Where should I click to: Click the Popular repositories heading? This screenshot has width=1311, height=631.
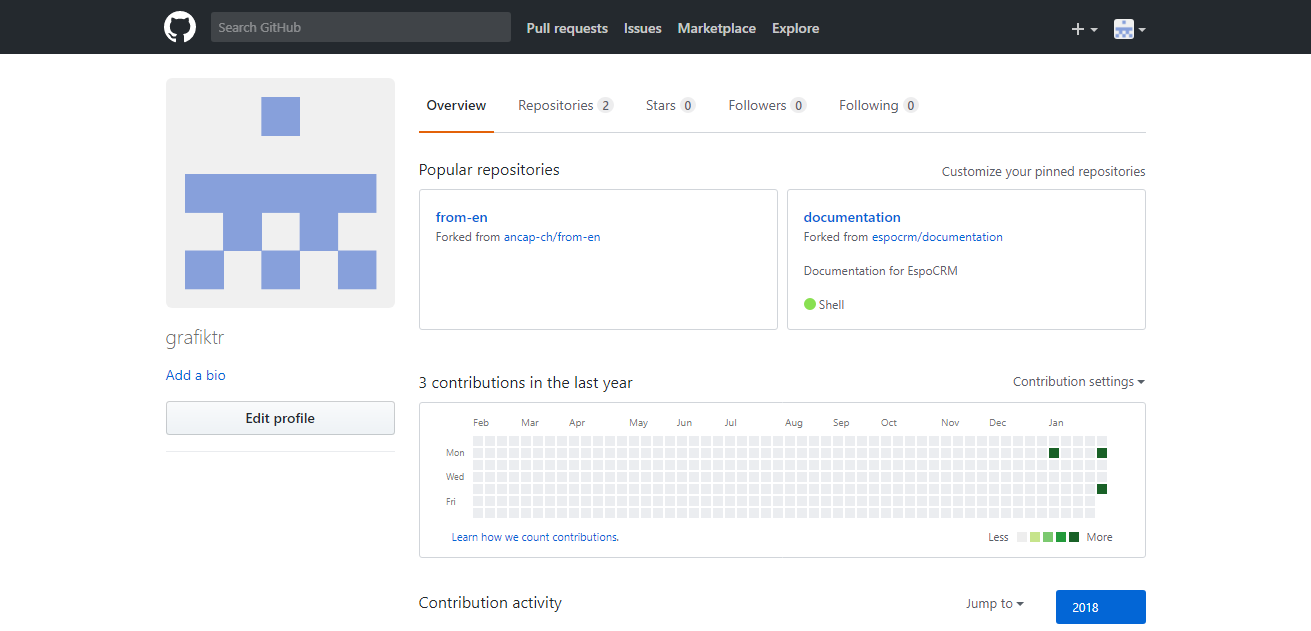[489, 170]
